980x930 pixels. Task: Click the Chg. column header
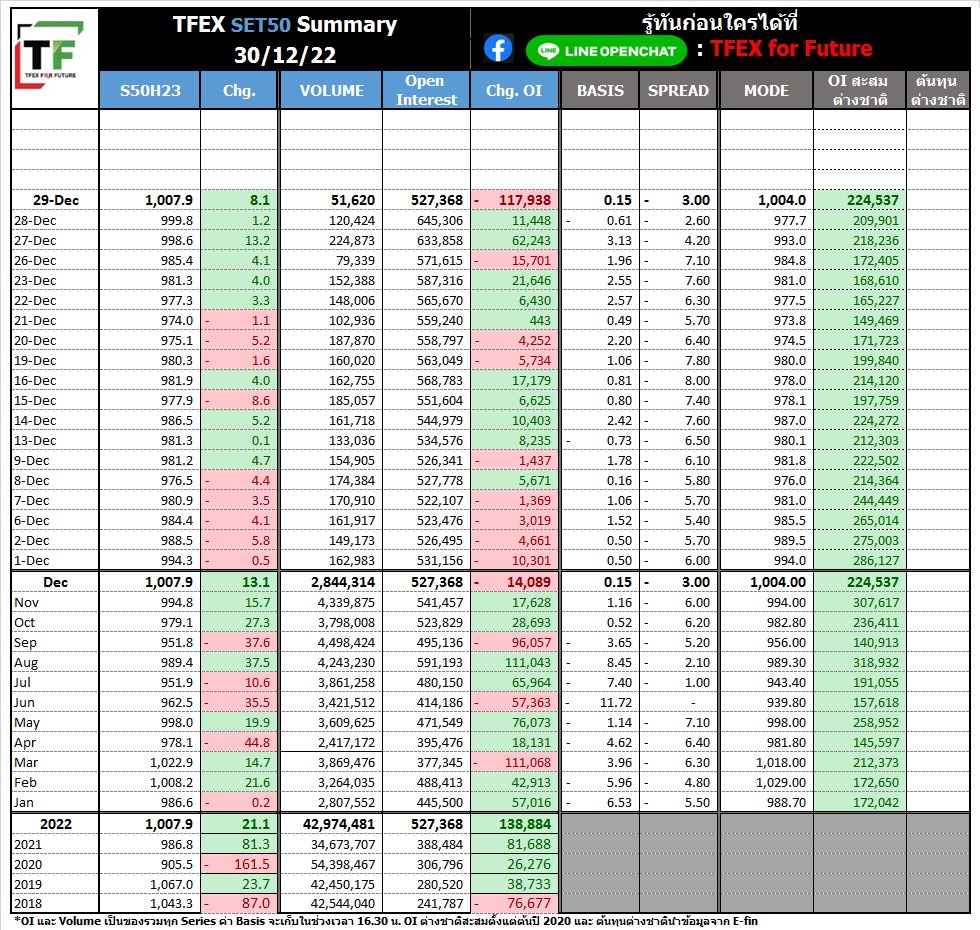pos(239,91)
